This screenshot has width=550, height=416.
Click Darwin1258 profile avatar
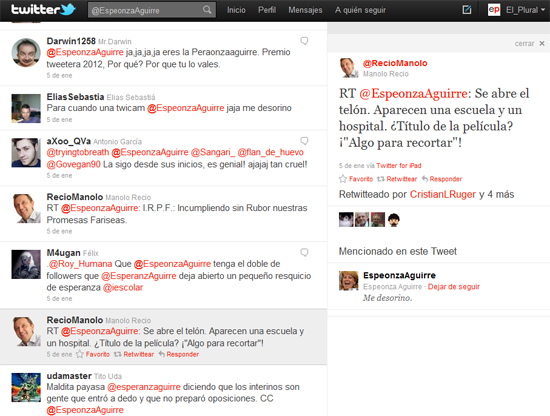26,53
